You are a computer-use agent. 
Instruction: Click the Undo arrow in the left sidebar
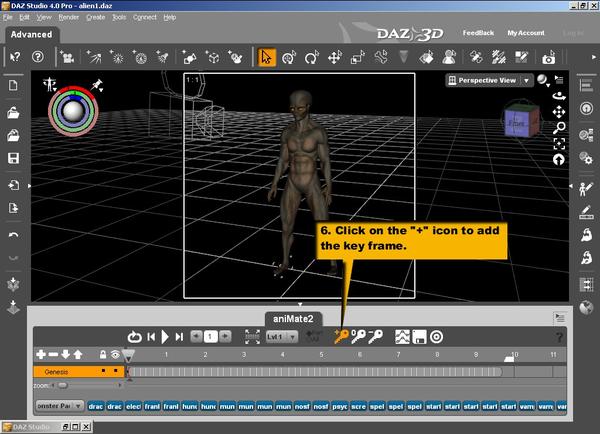click(13, 235)
